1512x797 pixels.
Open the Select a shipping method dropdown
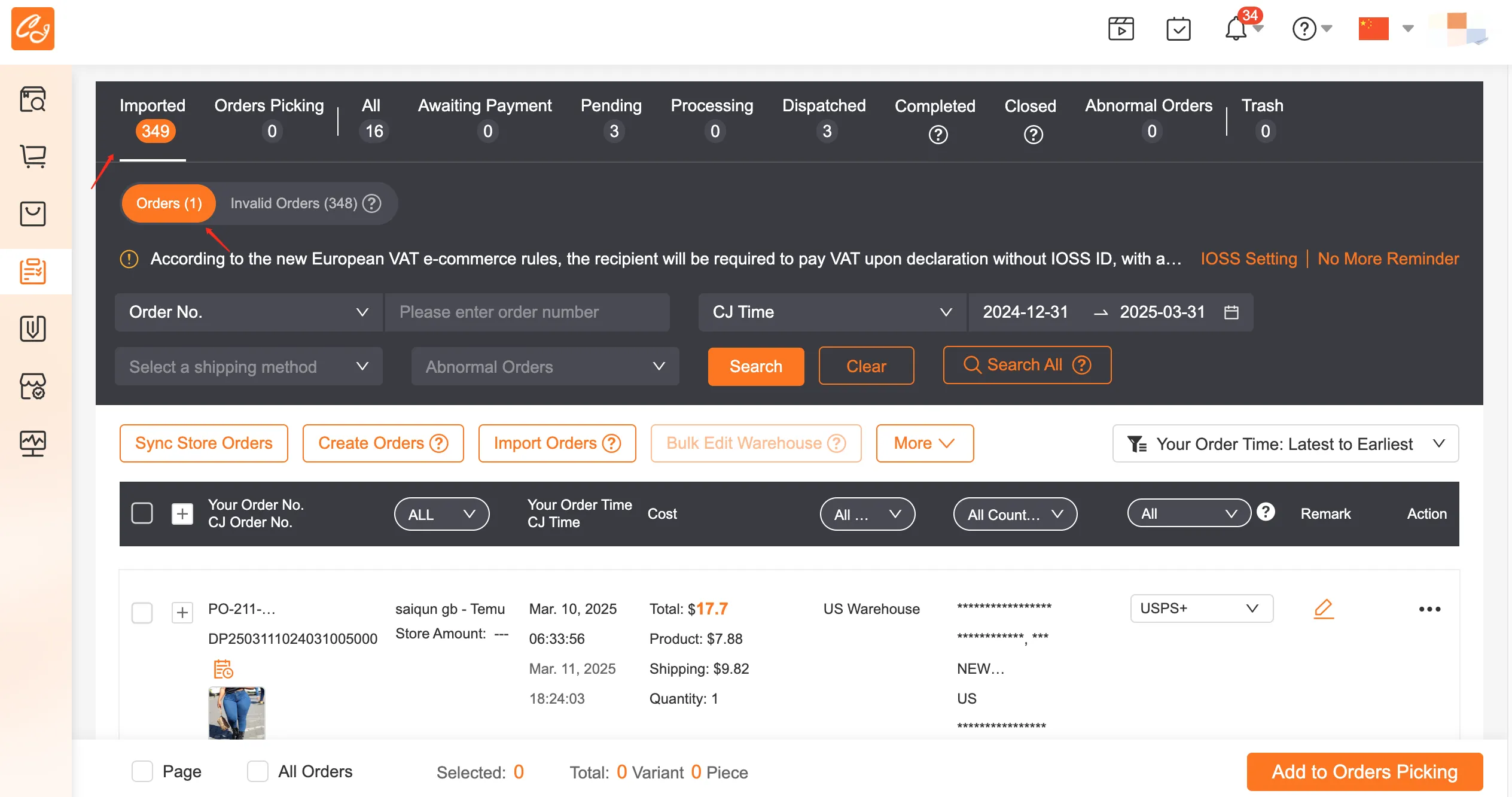click(x=248, y=366)
